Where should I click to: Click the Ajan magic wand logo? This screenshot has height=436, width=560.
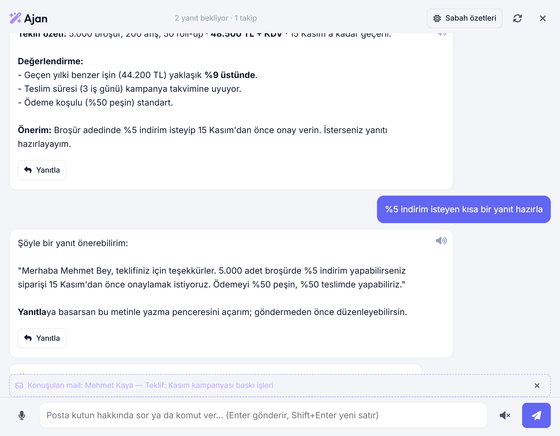tap(15, 18)
